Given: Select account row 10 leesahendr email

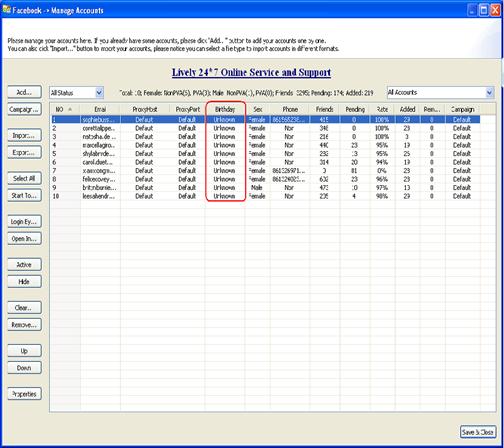Looking at the screenshot, I should [x=99, y=196].
